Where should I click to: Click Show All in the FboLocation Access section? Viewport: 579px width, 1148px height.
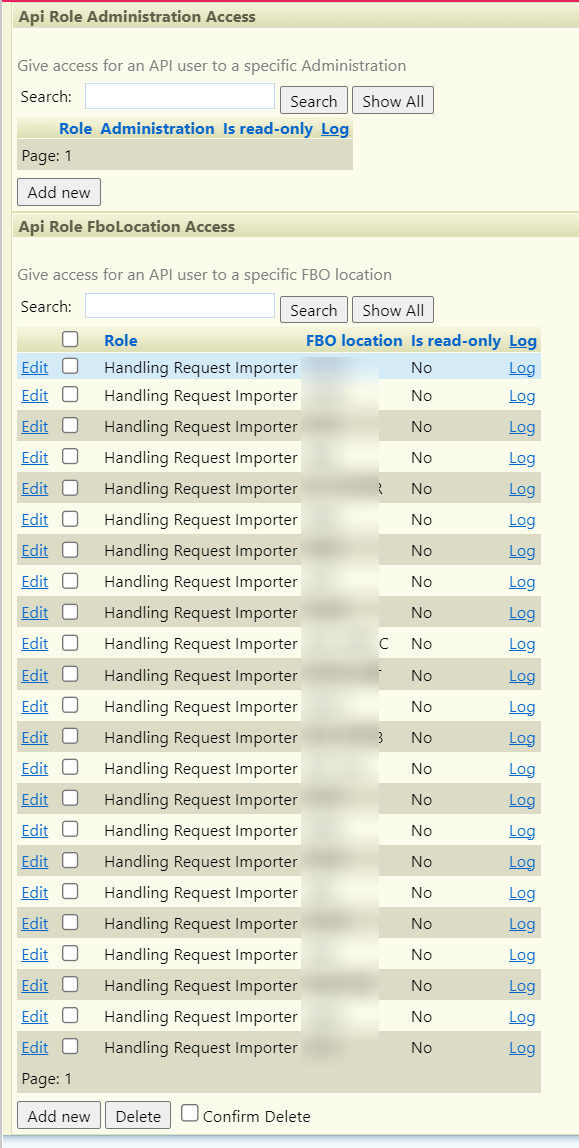pyautogui.click(x=393, y=310)
